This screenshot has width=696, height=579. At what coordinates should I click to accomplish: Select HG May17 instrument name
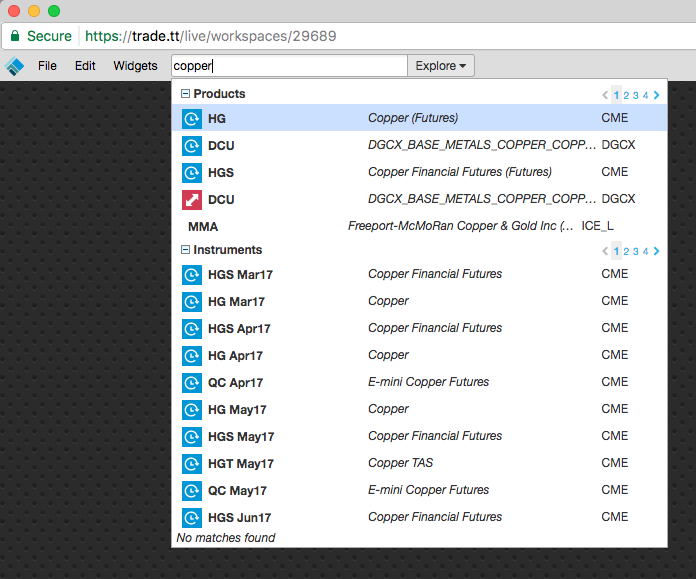[x=237, y=410]
